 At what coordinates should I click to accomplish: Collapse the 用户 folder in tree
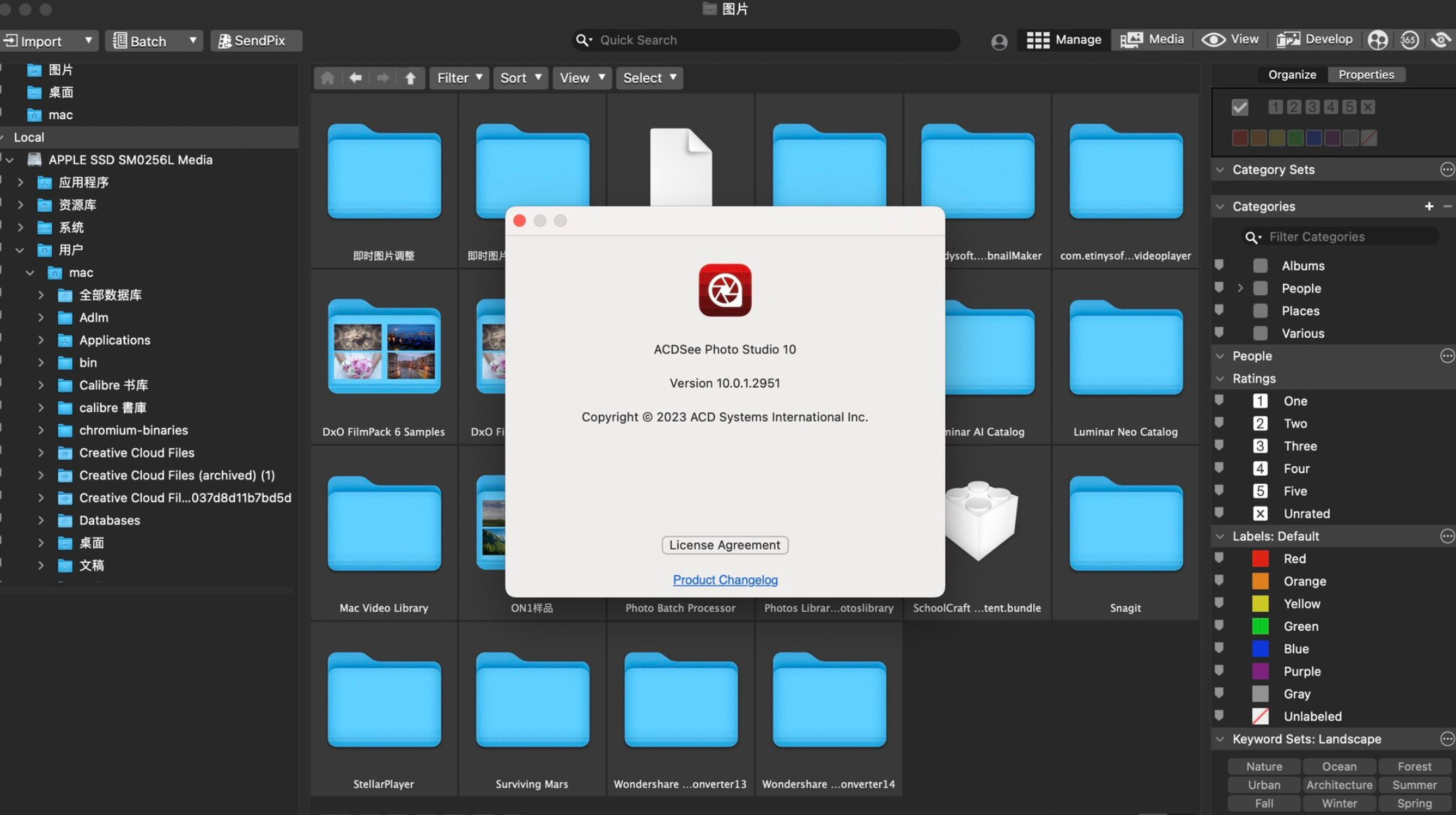tap(20, 250)
